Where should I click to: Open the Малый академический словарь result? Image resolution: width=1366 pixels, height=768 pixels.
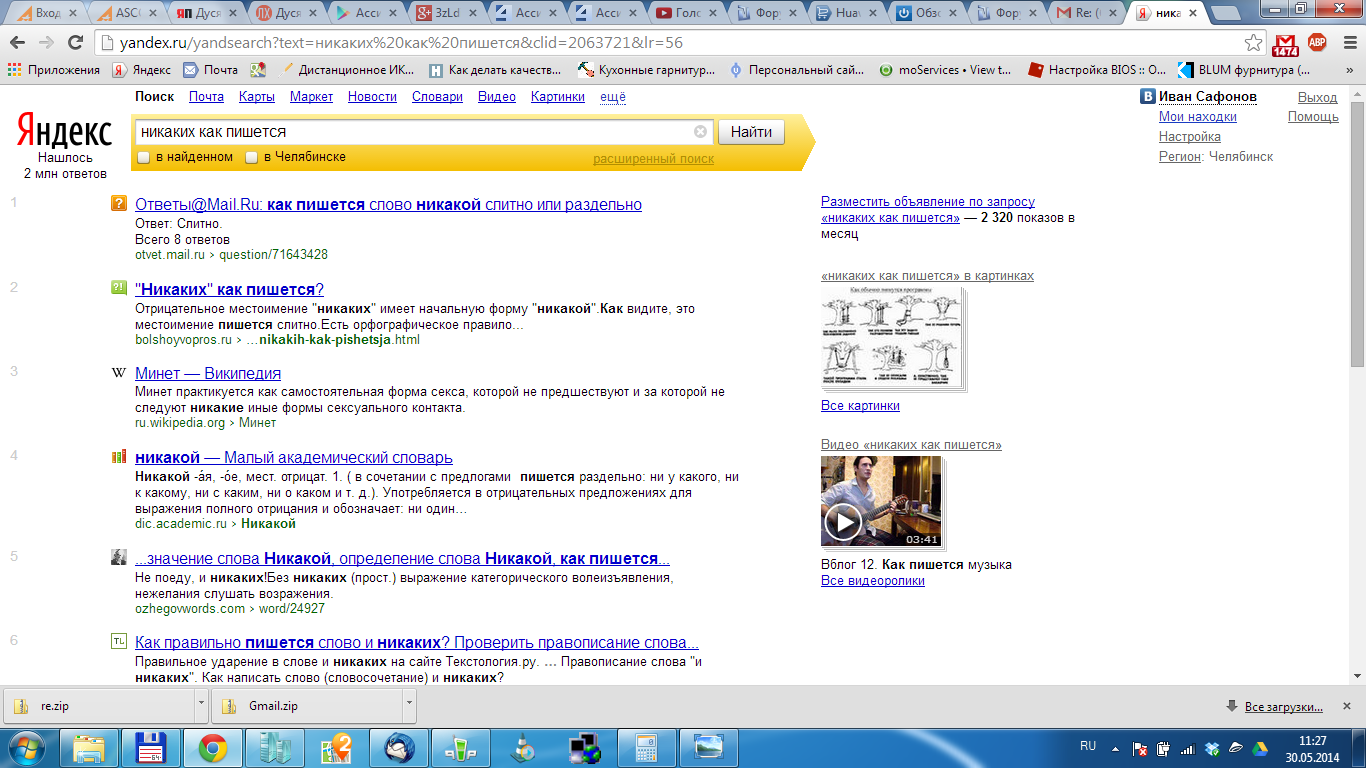(x=294, y=458)
